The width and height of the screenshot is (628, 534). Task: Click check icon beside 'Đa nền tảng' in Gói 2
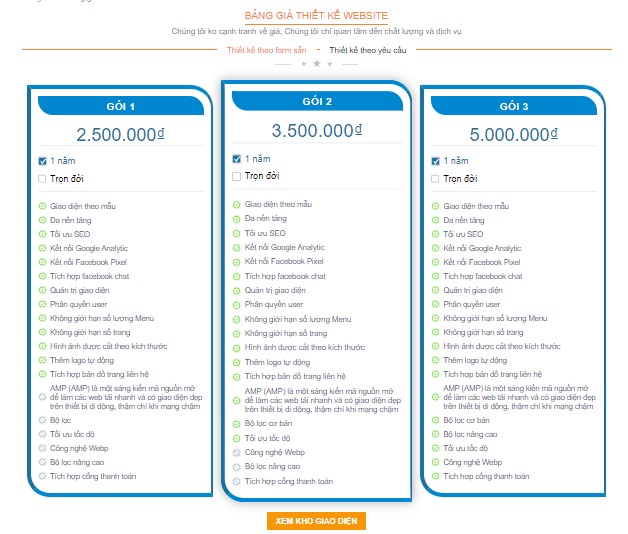[x=237, y=218]
